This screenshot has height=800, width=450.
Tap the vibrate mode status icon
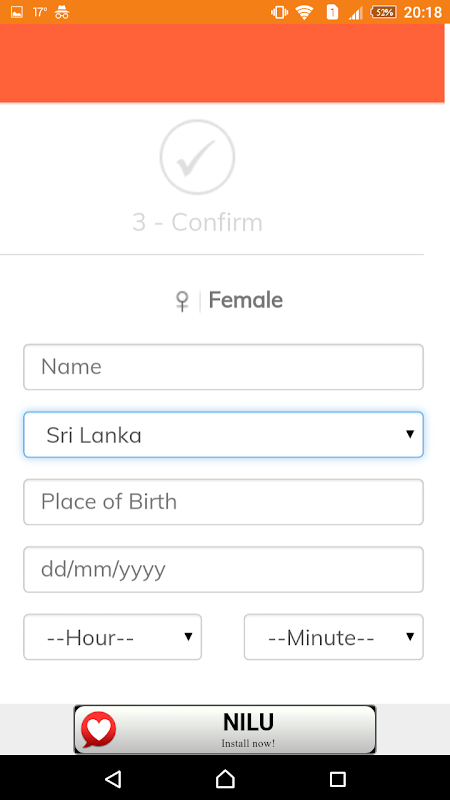(279, 12)
